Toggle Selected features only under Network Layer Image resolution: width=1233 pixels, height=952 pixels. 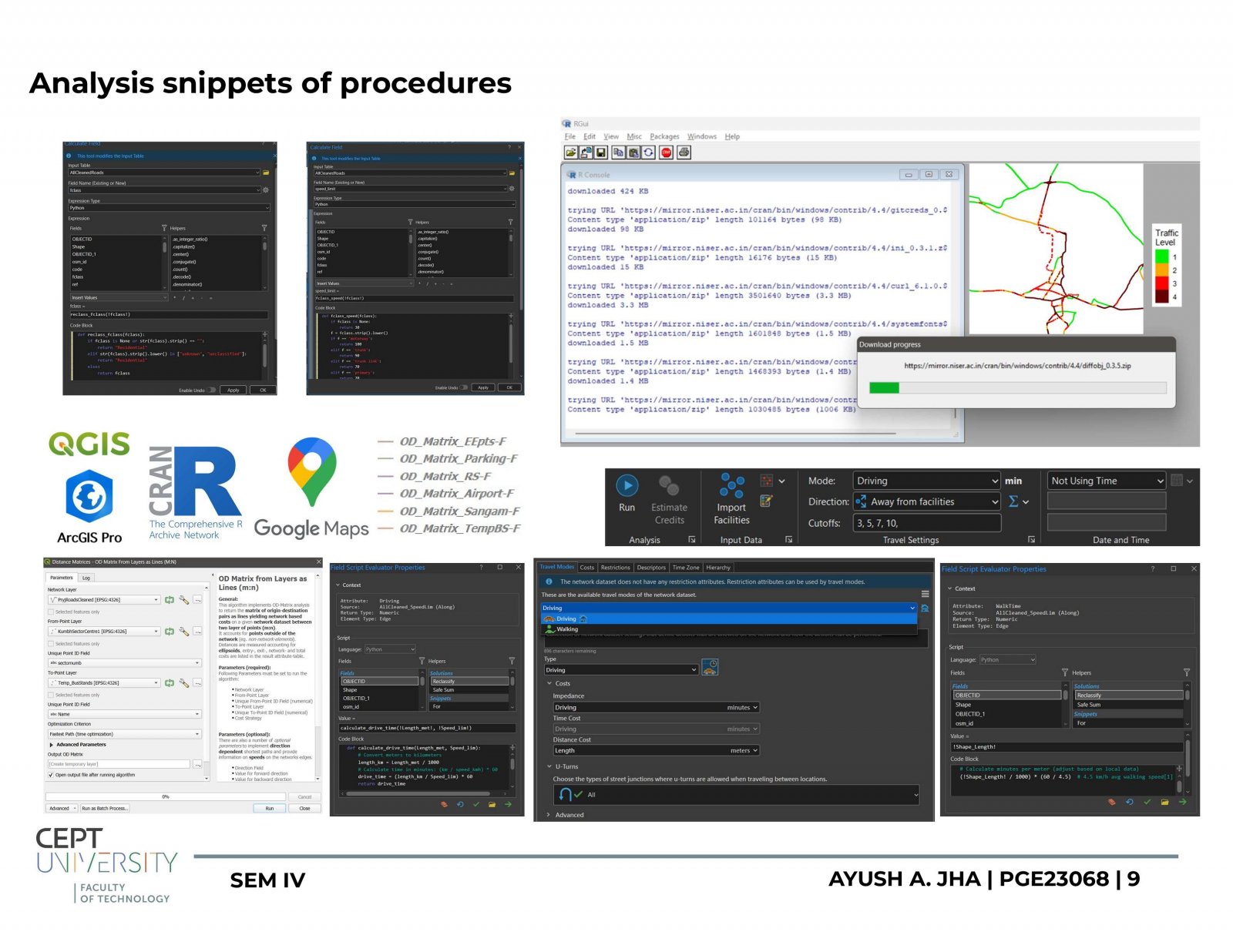[51, 612]
